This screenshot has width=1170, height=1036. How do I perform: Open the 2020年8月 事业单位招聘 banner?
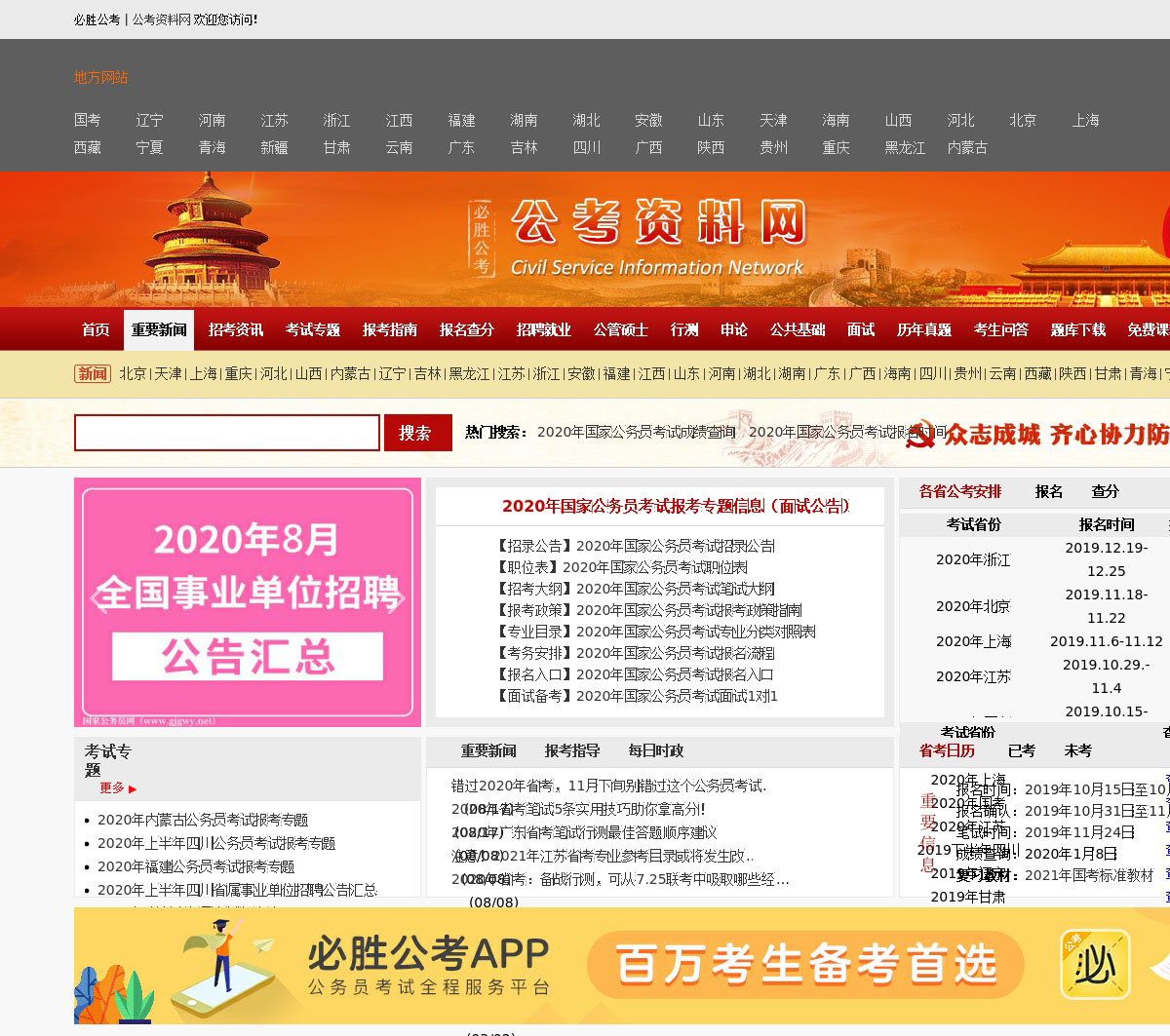(x=248, y=602)
